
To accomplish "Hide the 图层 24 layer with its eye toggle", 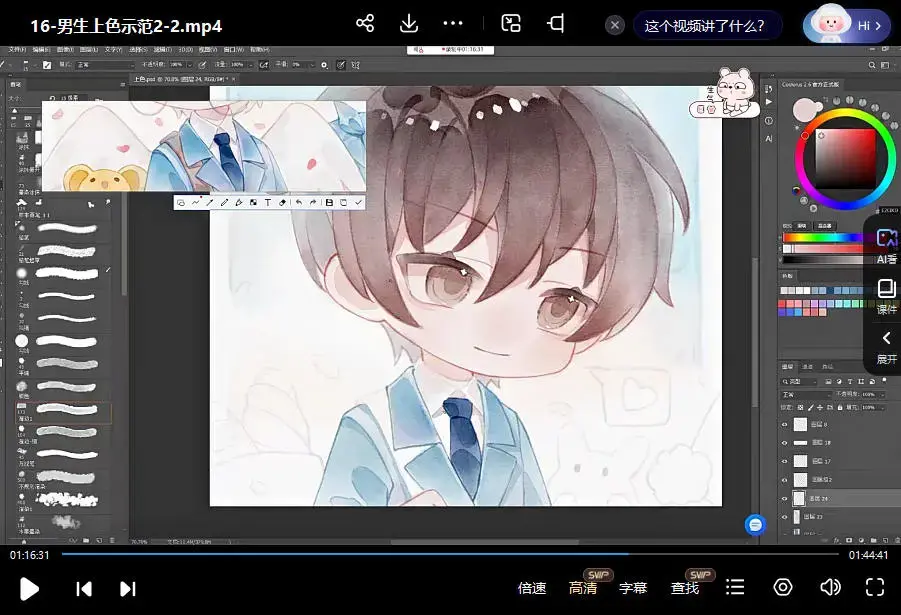I will (x=786, y=498).
